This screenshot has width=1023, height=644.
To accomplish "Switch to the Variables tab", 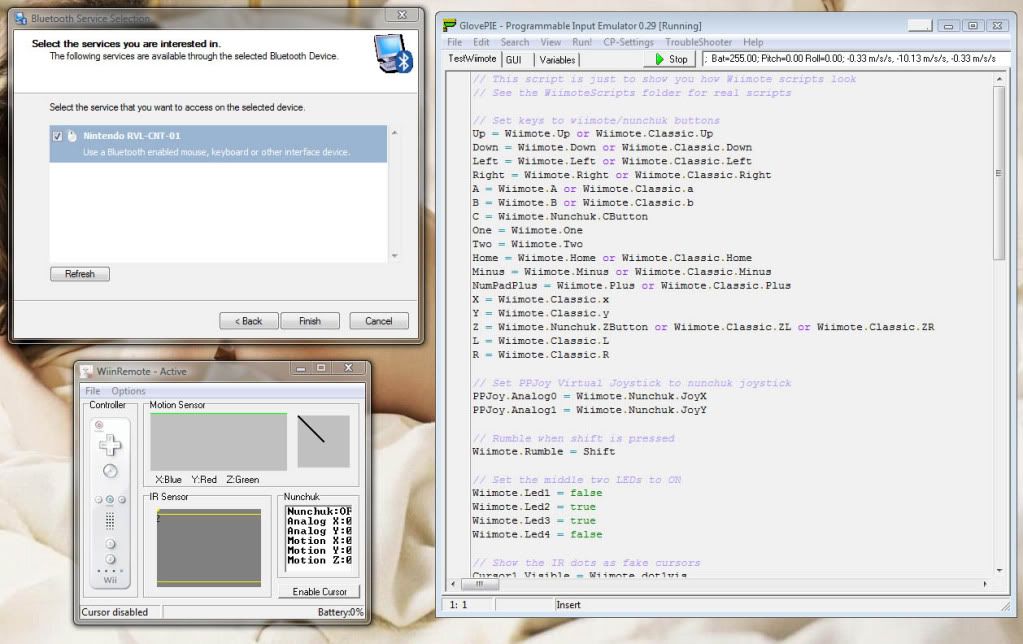I will 557,59.
